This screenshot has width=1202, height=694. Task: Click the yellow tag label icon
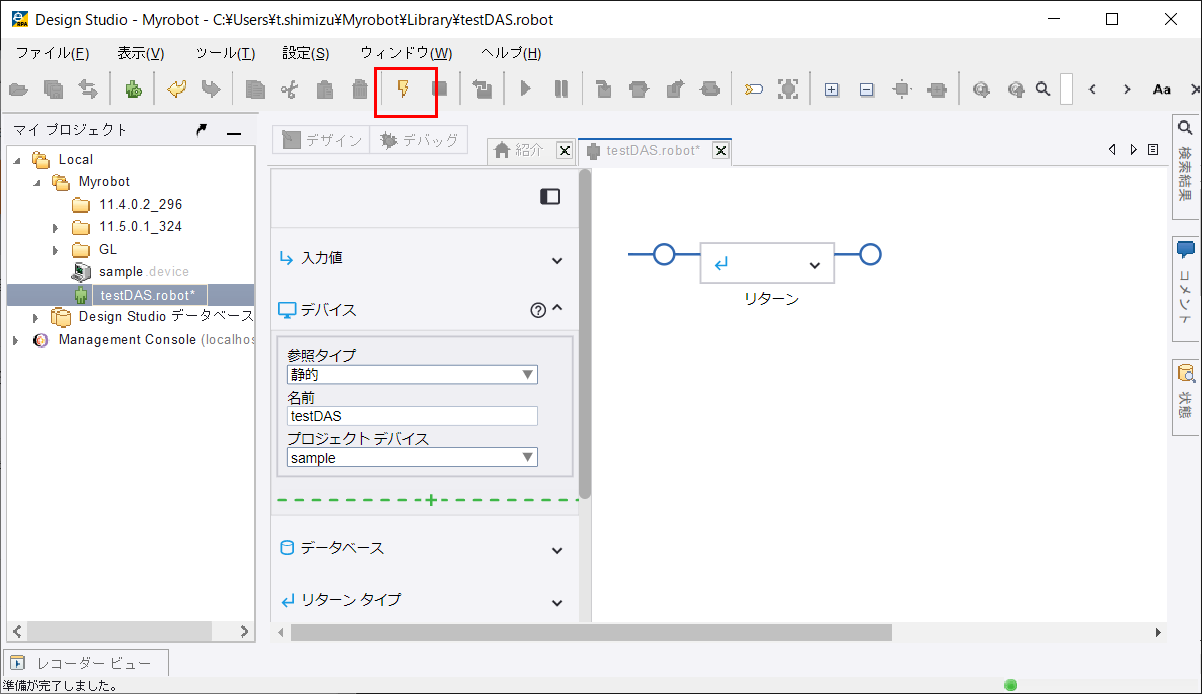[x=754, y=90]
